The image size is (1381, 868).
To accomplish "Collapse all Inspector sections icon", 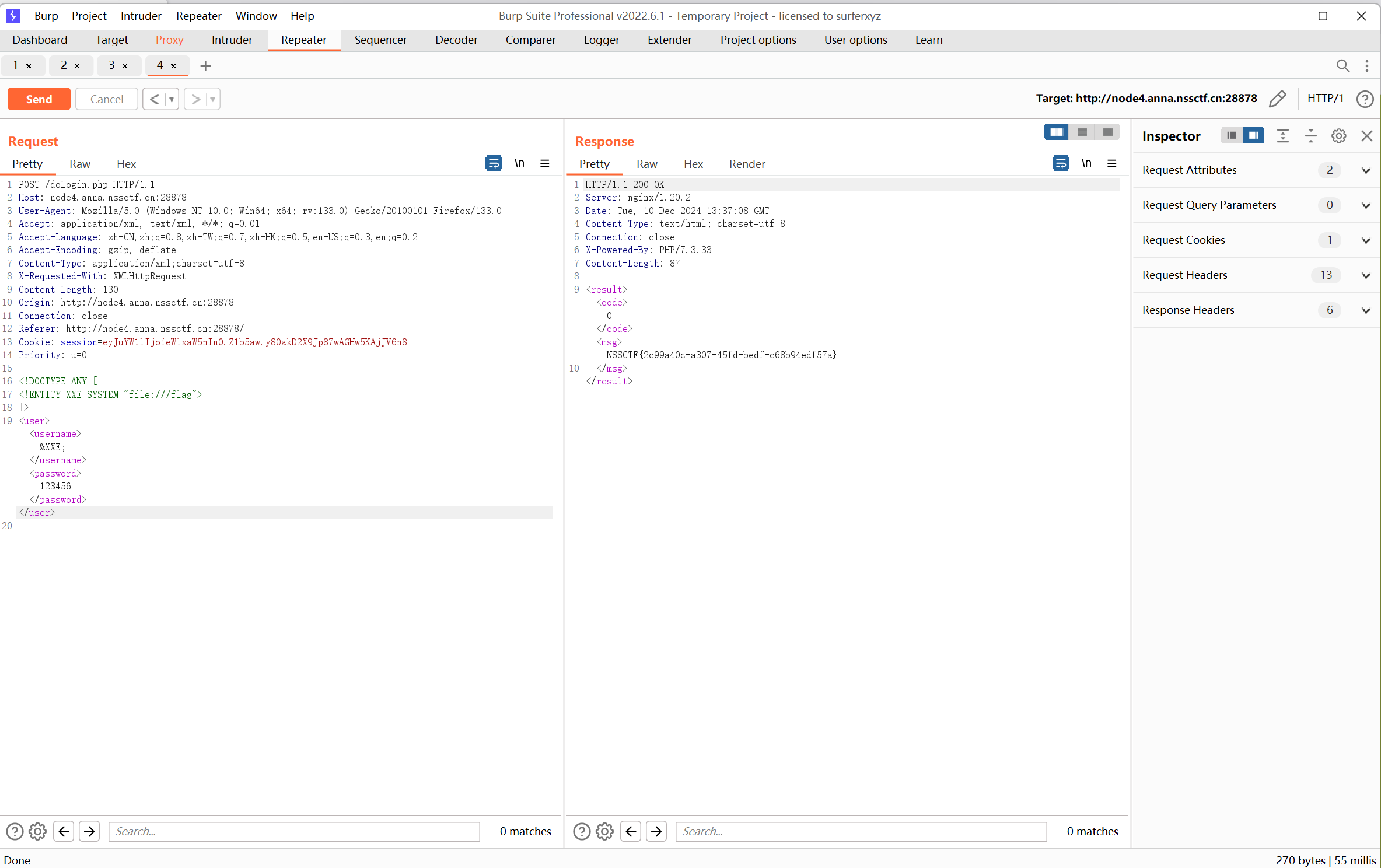I will (1310, 136).
